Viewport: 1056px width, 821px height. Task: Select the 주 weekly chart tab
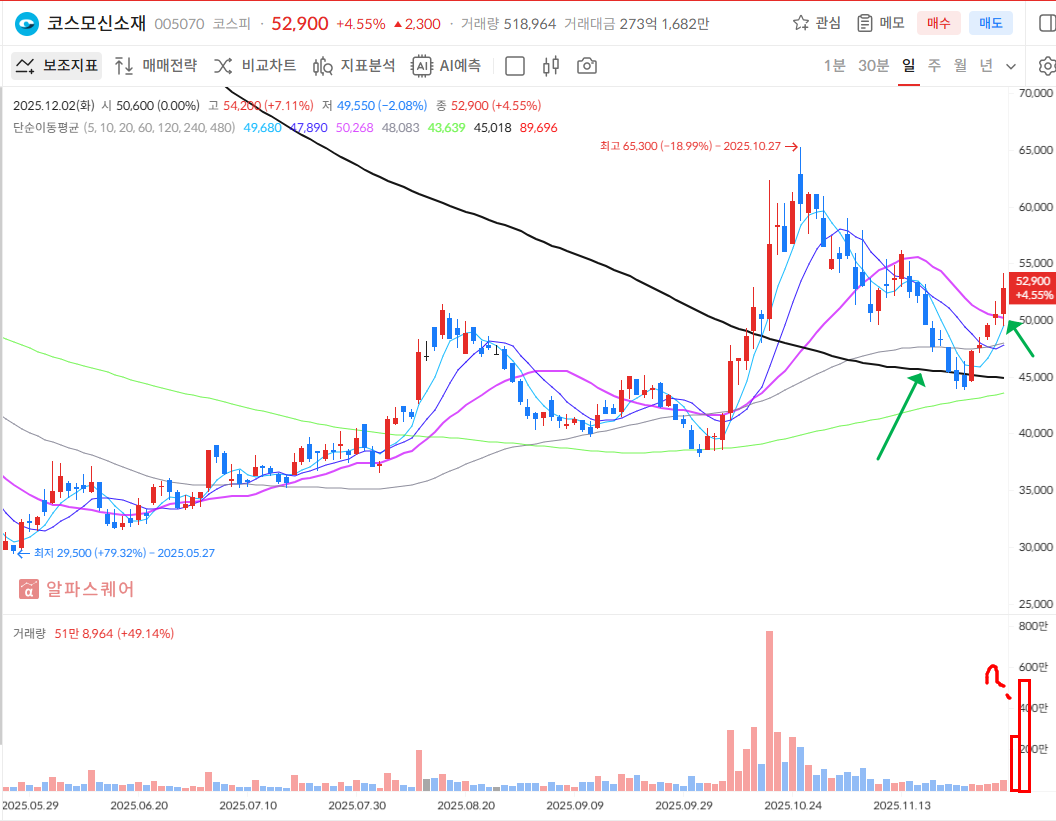point(934,66)
